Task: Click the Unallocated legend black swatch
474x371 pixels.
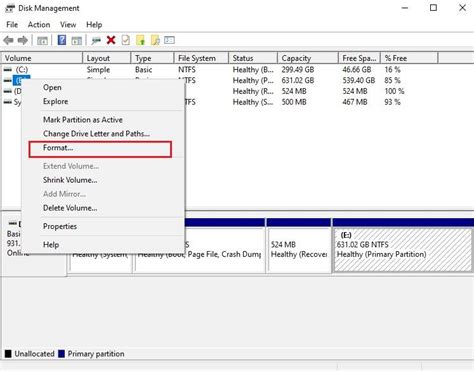Action: pyautogui.click(x=8, y=354)
